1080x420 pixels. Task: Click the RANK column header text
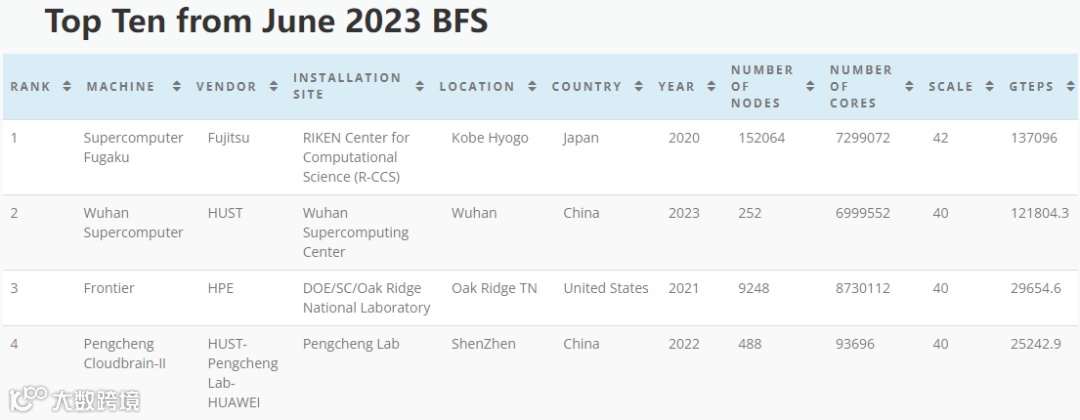30,86
